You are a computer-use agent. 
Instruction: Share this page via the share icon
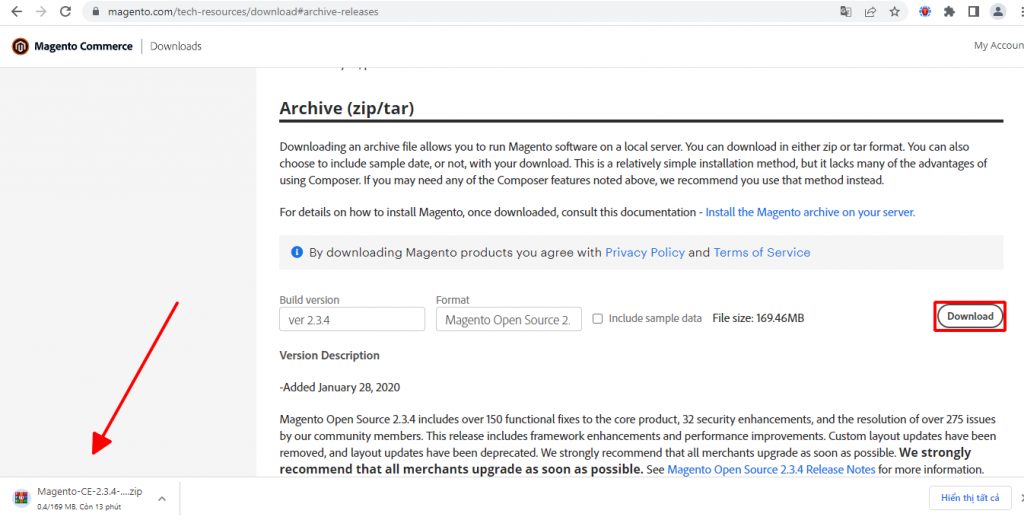[x=870, y=12]
